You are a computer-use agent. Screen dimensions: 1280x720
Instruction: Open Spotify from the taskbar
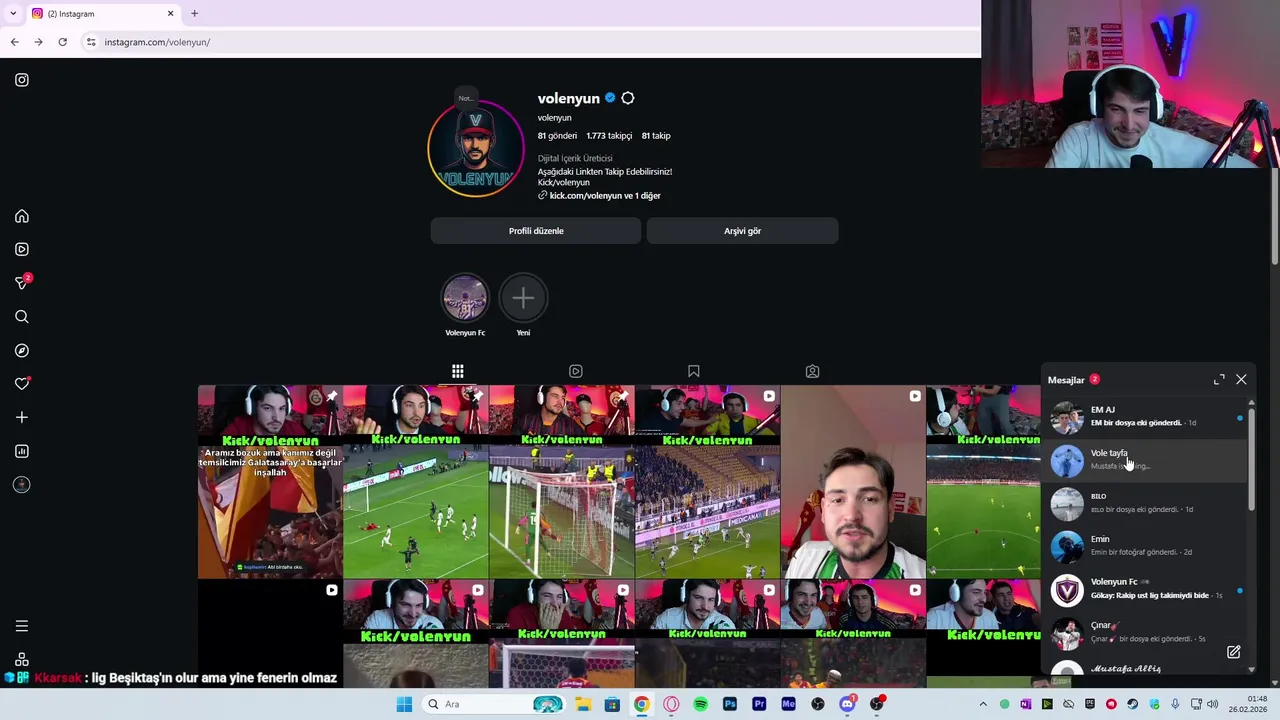click(700, 704)
